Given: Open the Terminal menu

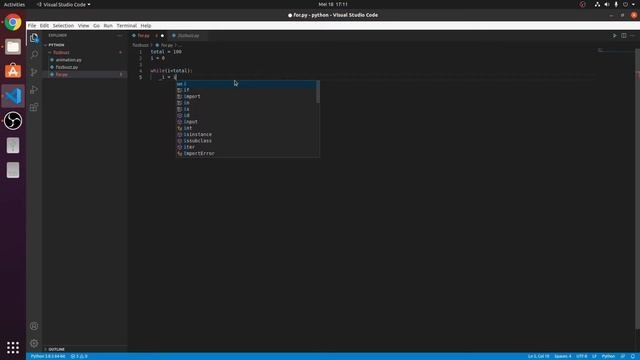Looking at the screenshot, I should pos(127,26).
